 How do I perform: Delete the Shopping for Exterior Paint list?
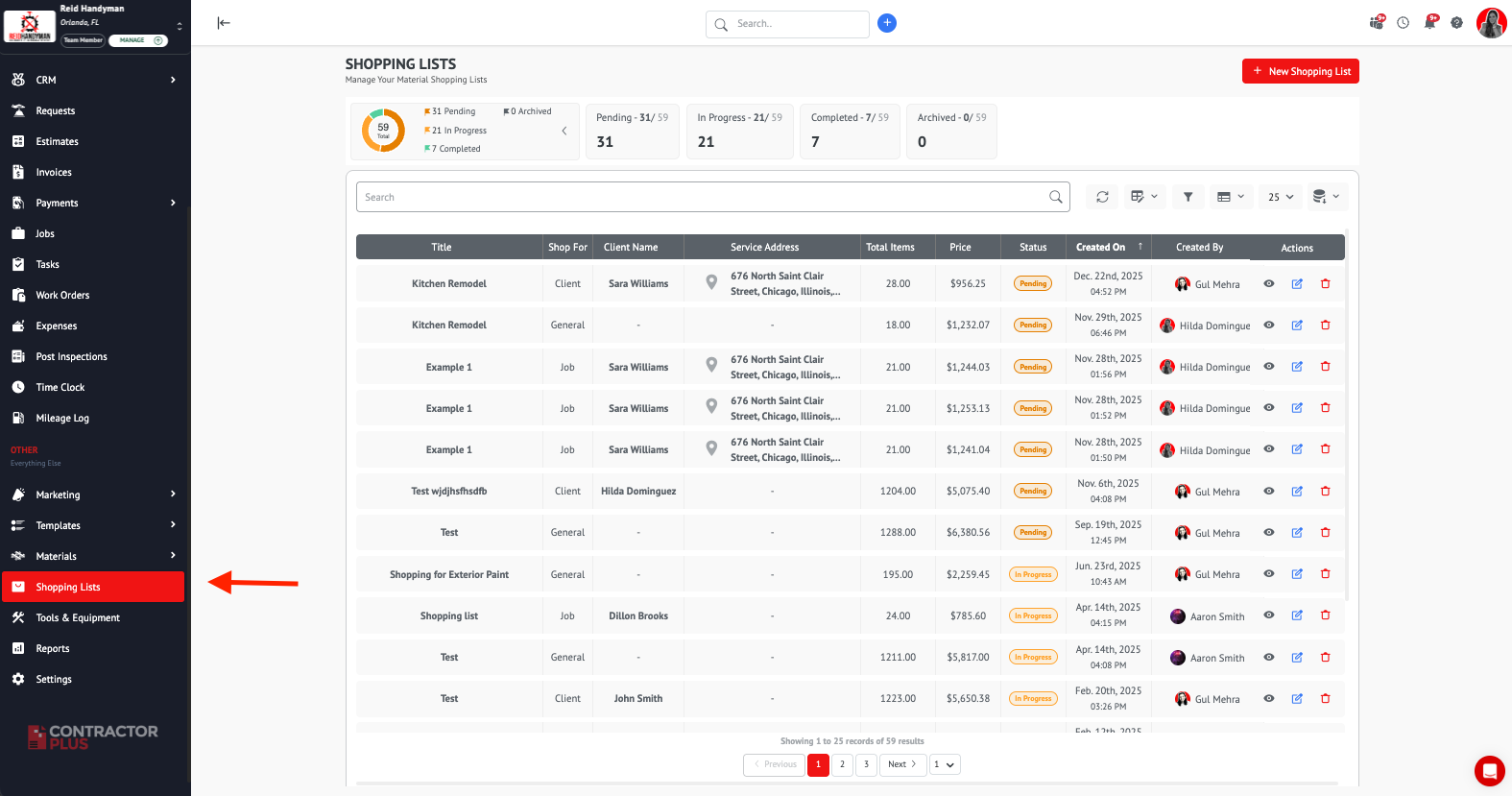point(1325,574)
